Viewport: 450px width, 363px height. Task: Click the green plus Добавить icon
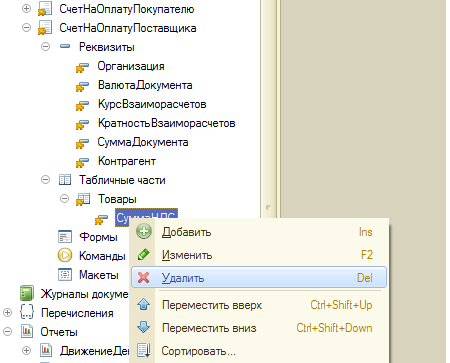coord(144,231)
